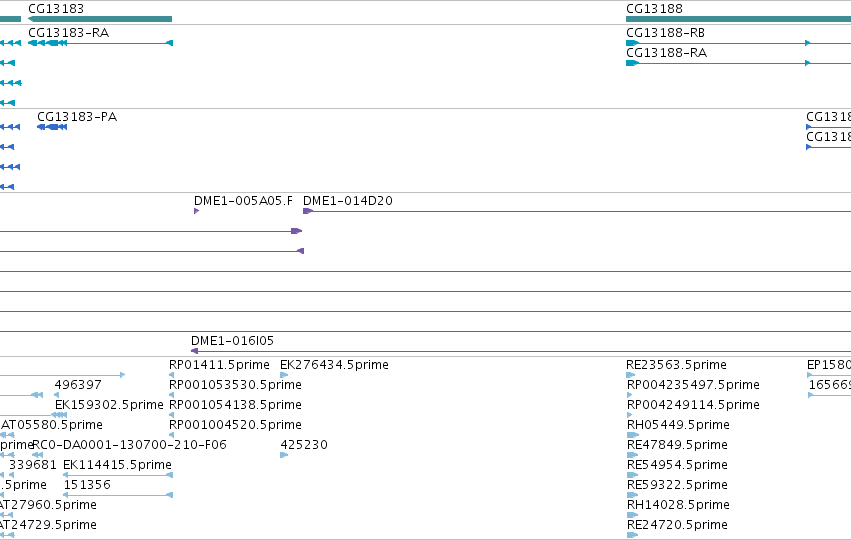This screenshot has width=851, height=540.
Task: Click the 425230 arrow glyph
Action: click(x=284, y=455)
